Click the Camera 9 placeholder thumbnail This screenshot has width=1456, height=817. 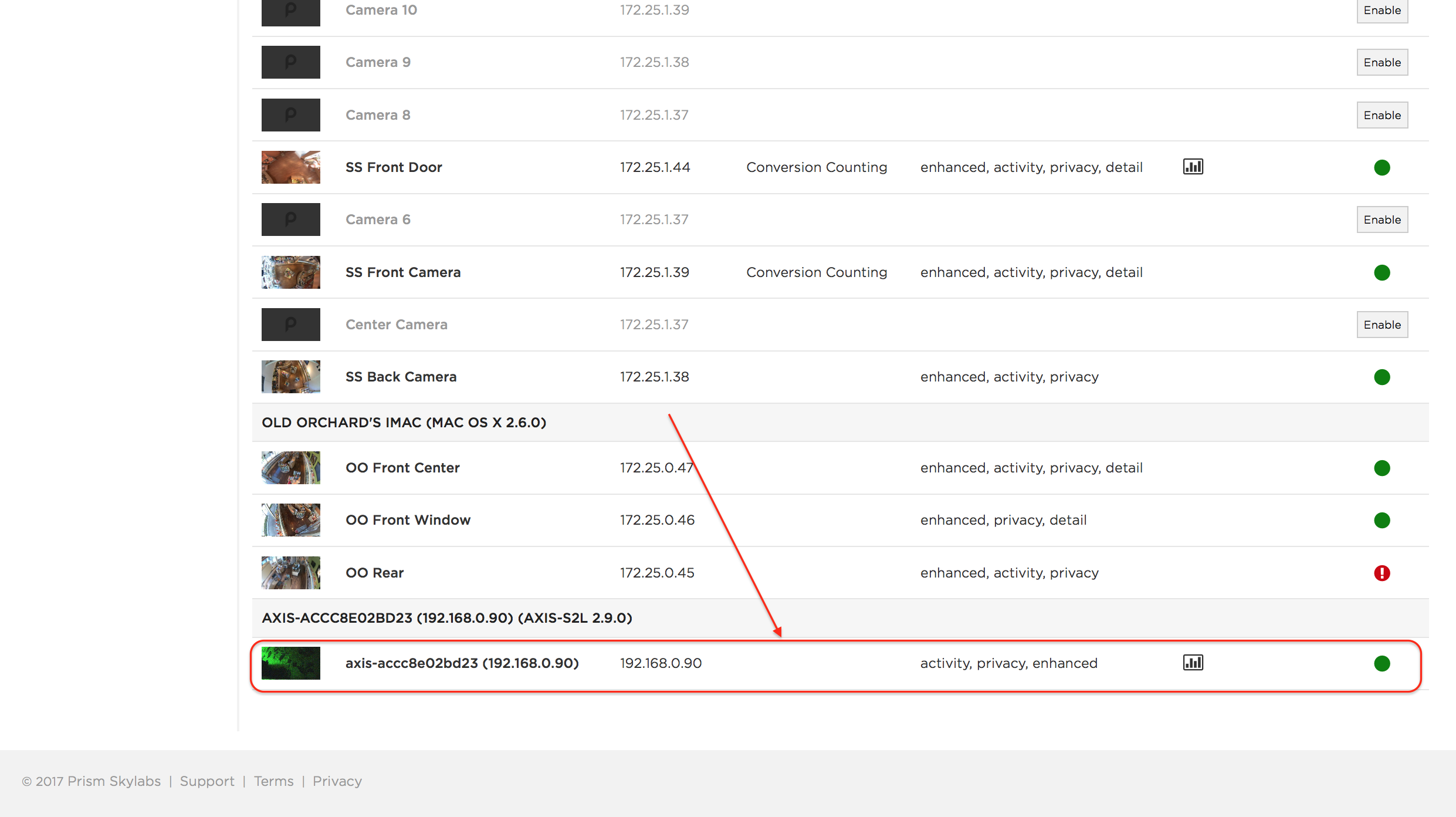(x=291, y=62)
